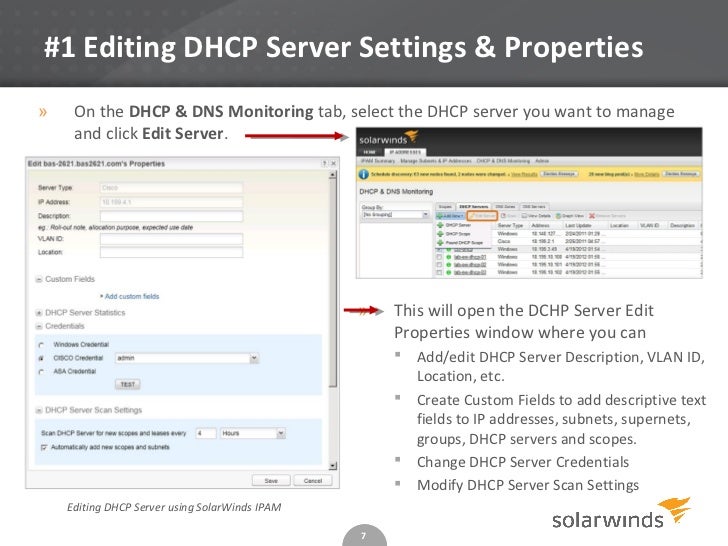Viewport: 728px width, 546px height.
Task: Switch to the Scopes tab
Action: tap(445, 207)
